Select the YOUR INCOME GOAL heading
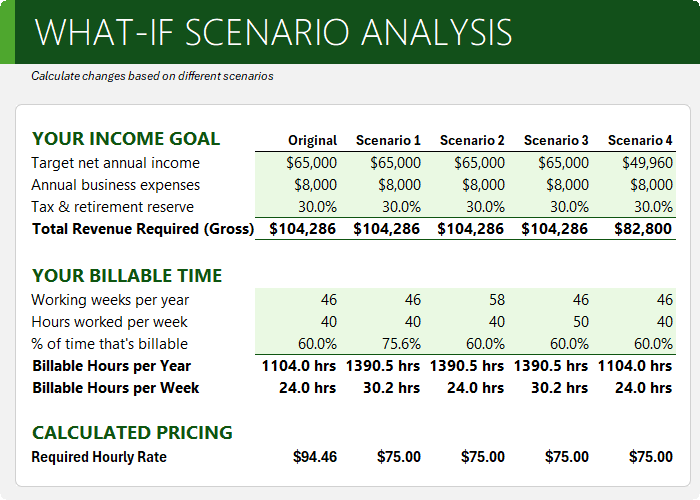The height and width of the screenshot is (500, 700). pos(126,139)
